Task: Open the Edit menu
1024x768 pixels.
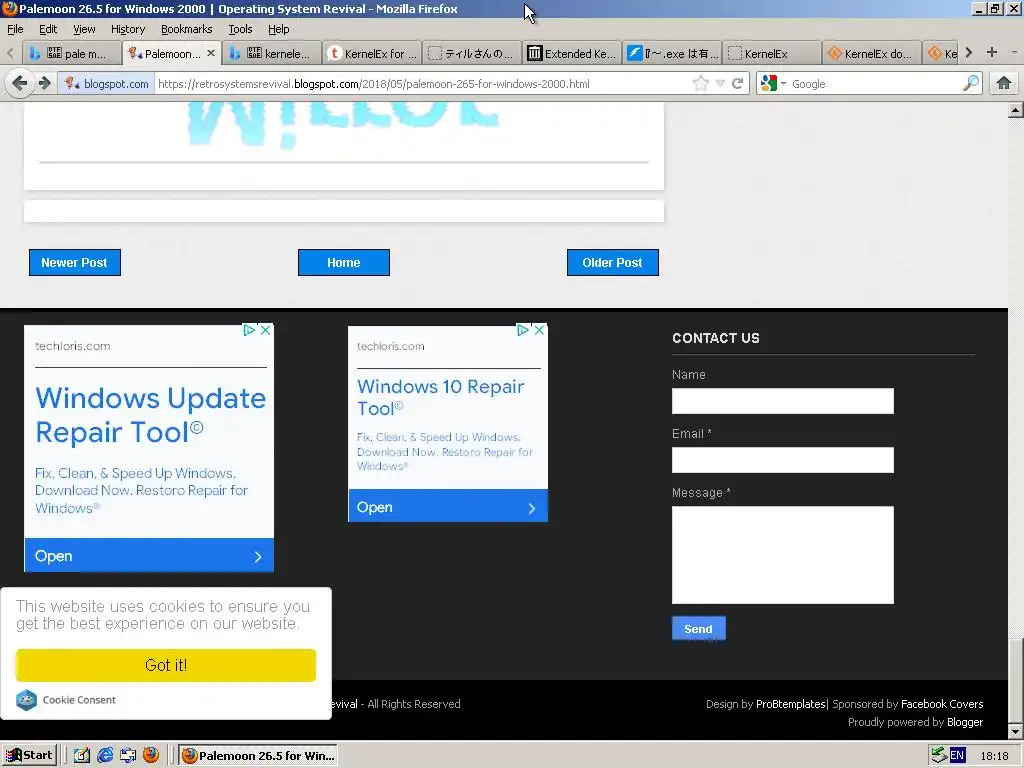Action: [48, 29]
